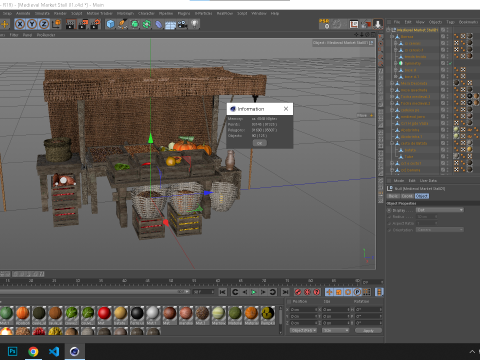The image size is (480, 360).
Task: Expand the Barraca object hierarchy
Action: [393, 37]
